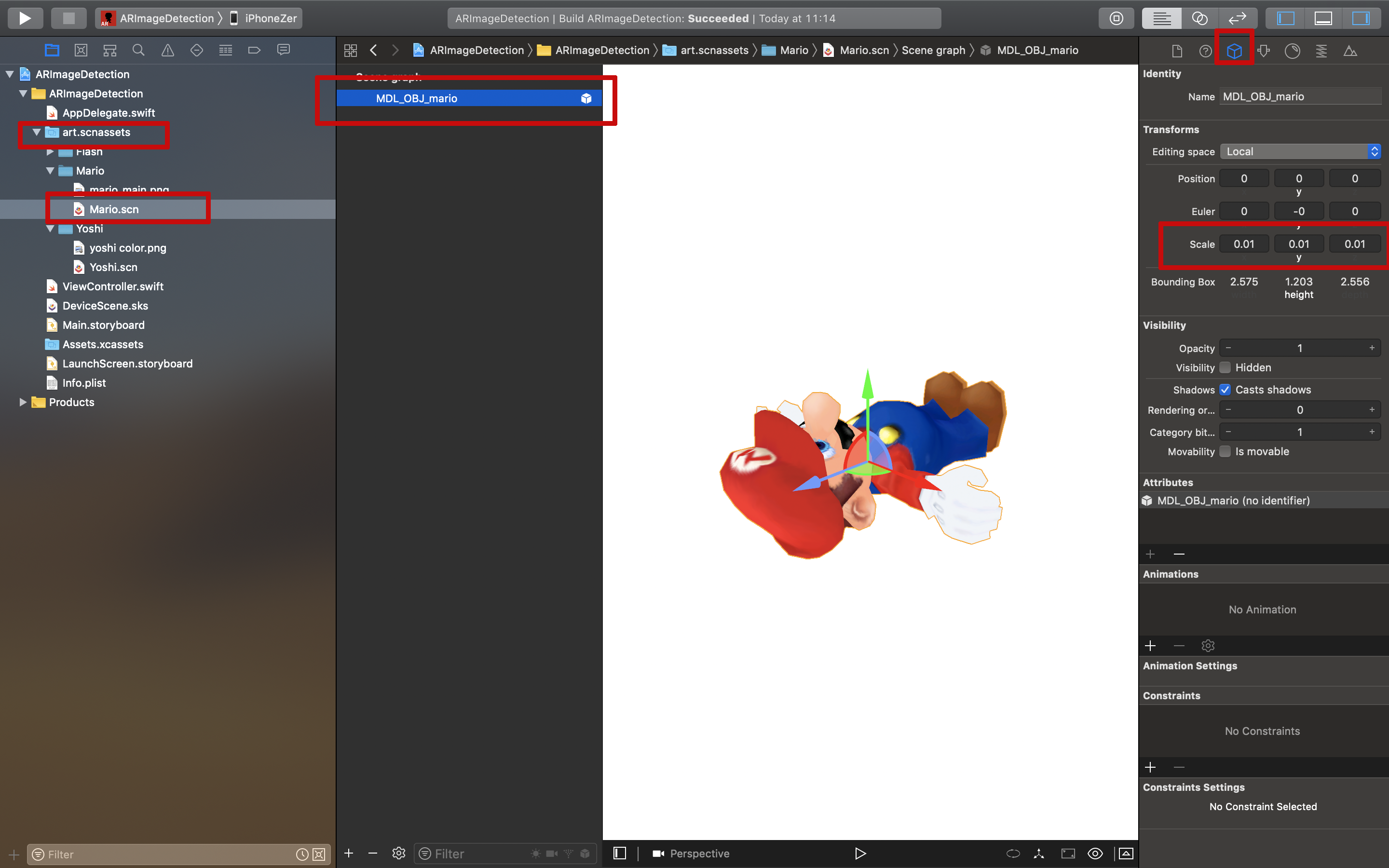The image size is (1389, 868).
Task: Expand the Products group
Action: tap(23, 402)
